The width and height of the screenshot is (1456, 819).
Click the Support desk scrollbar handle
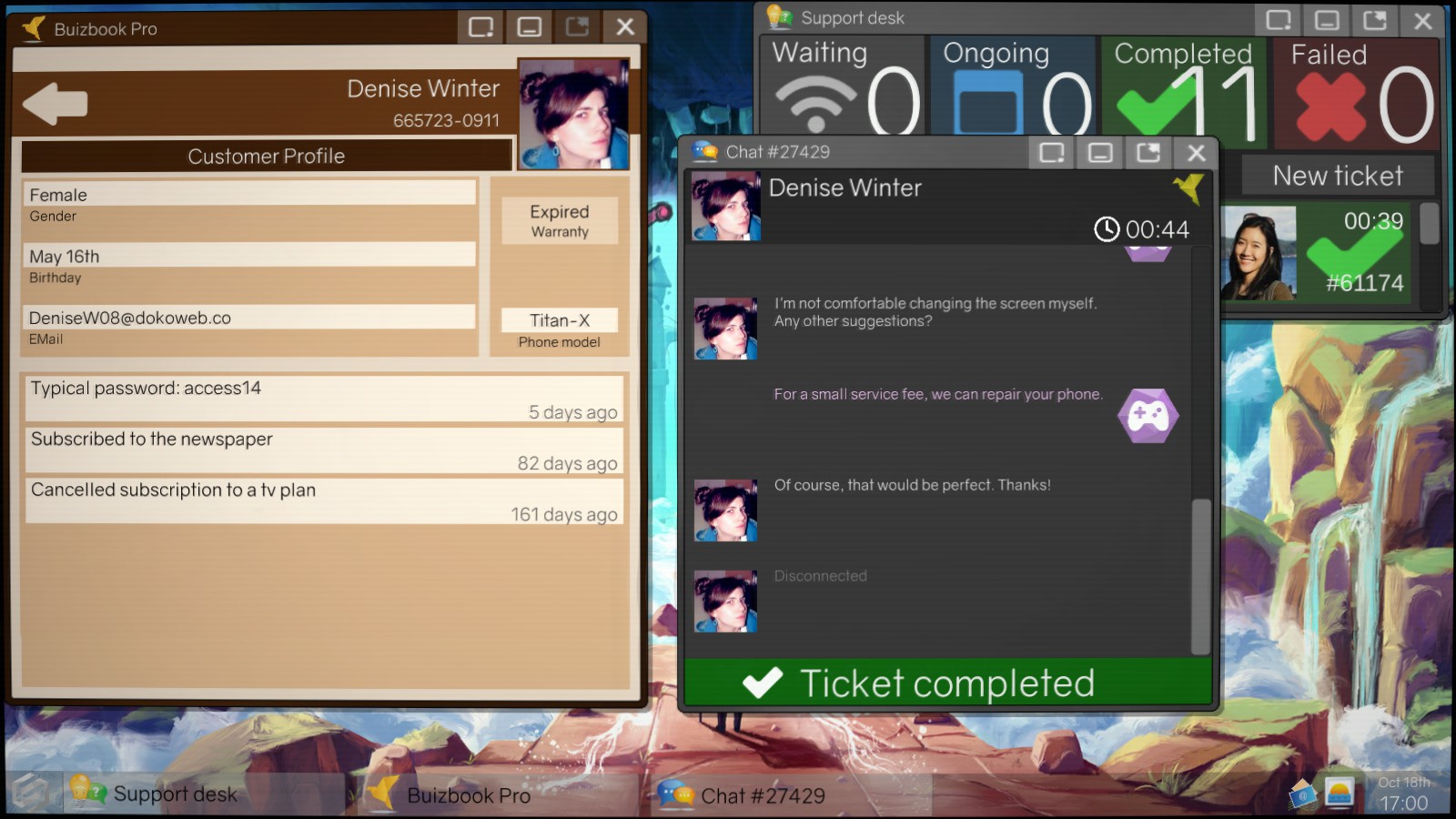[x=1430, y=224]
